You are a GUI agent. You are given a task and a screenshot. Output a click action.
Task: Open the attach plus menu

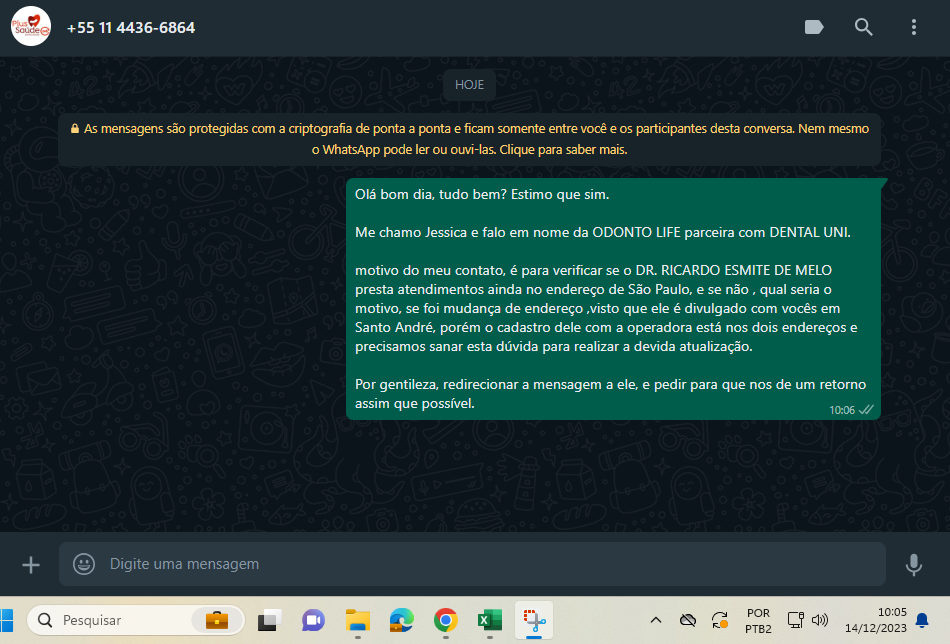point(30,565)
